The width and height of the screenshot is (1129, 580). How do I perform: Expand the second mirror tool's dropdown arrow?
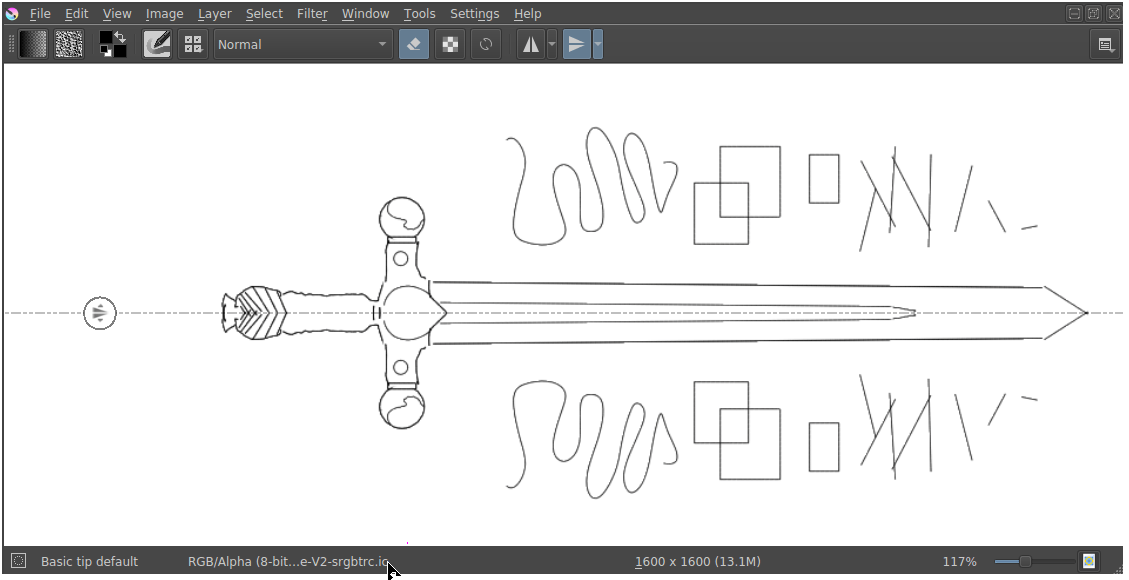597,43
